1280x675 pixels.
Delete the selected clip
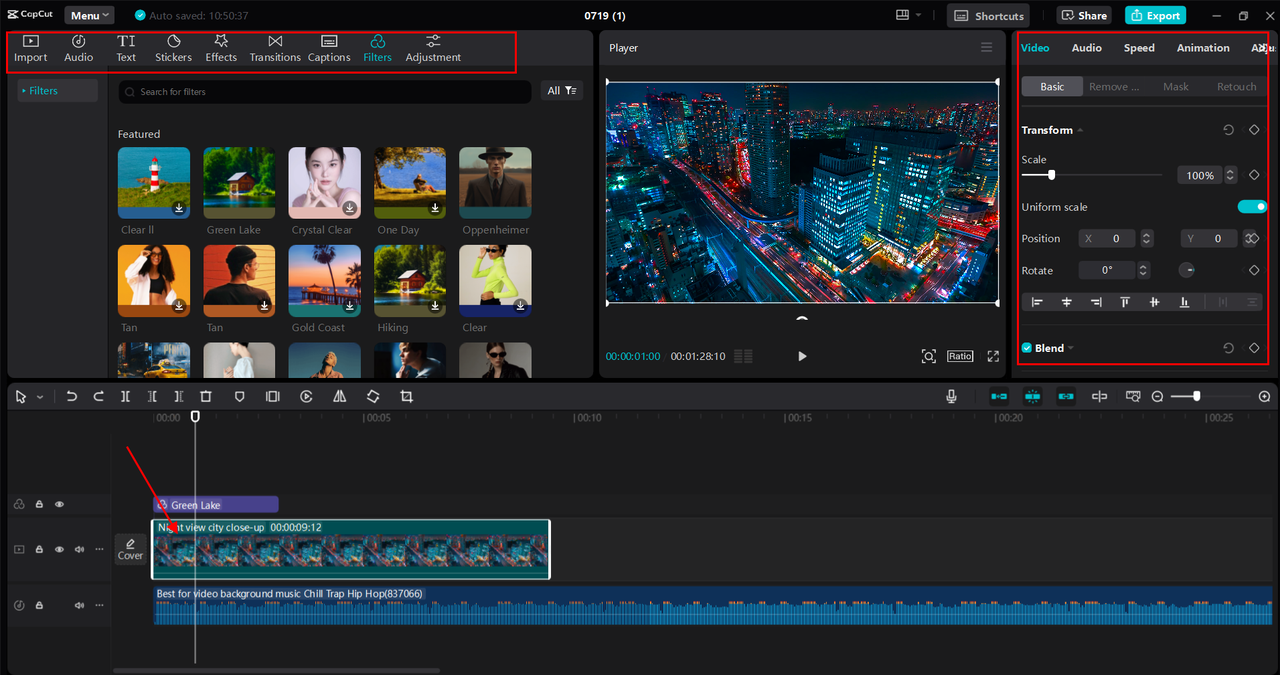pyautogui.click(x=206, y=397)
